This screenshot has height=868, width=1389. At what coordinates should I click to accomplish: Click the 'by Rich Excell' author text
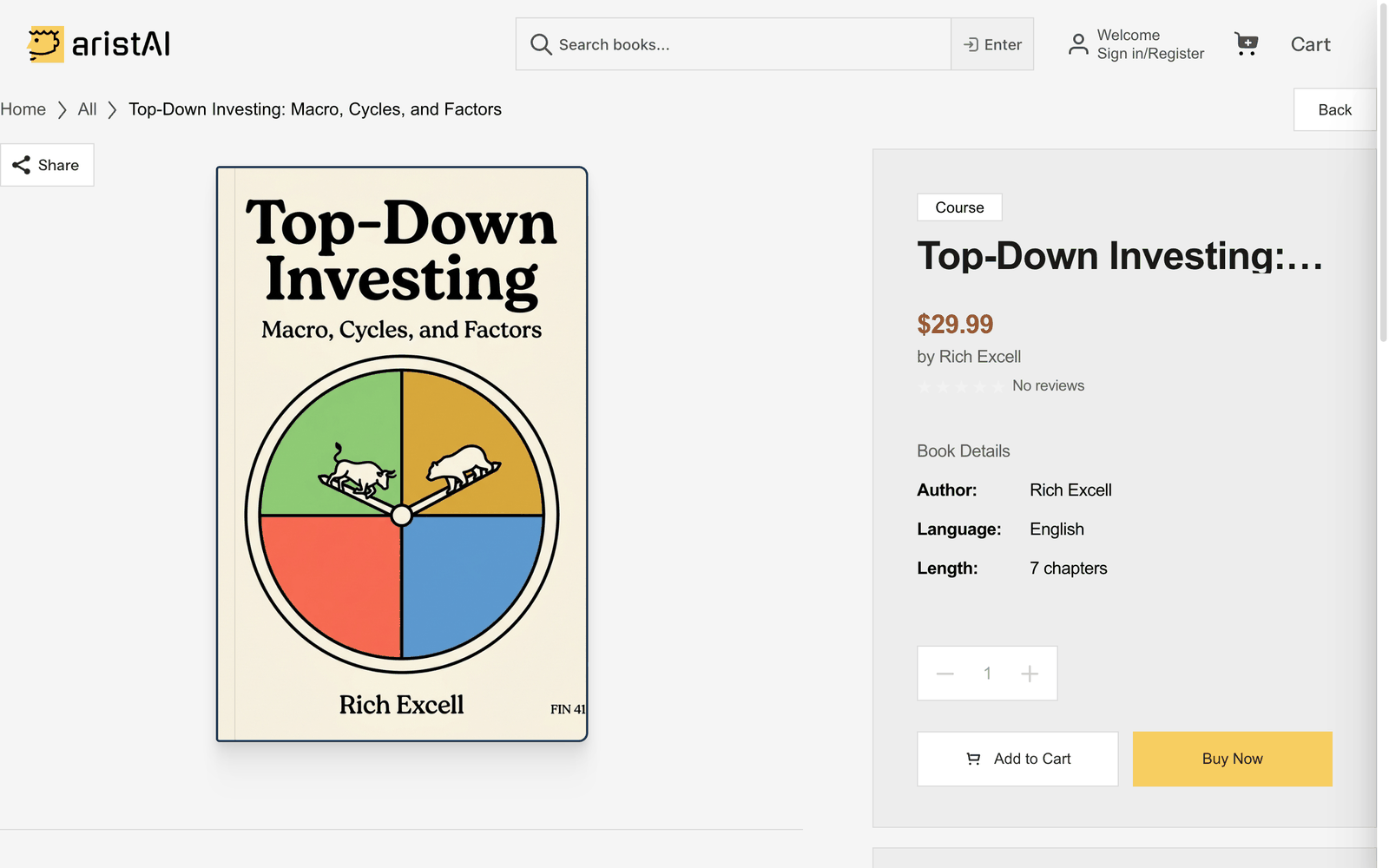(x=969, y=357)
